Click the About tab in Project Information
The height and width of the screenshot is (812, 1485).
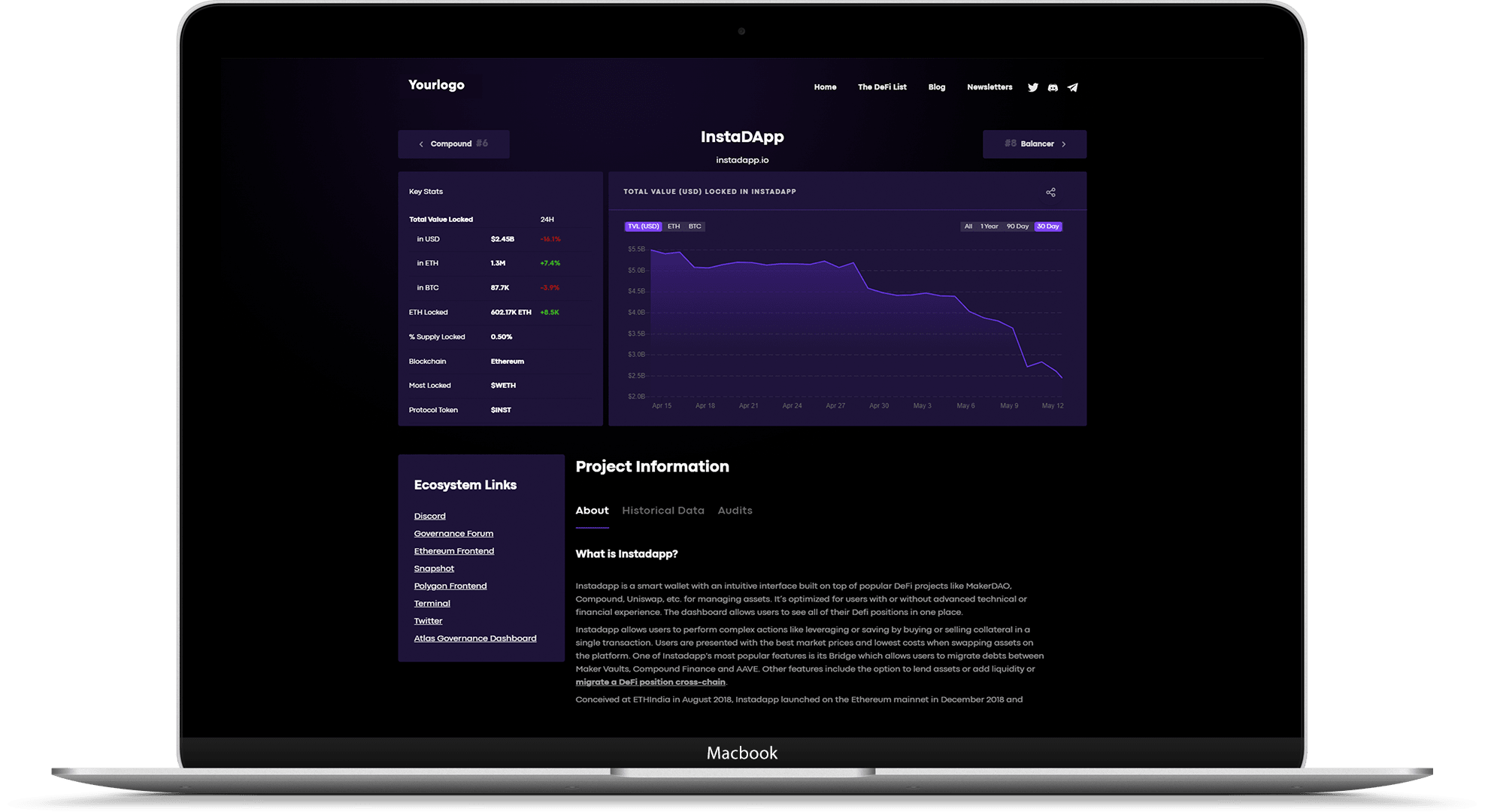(592, 510)
